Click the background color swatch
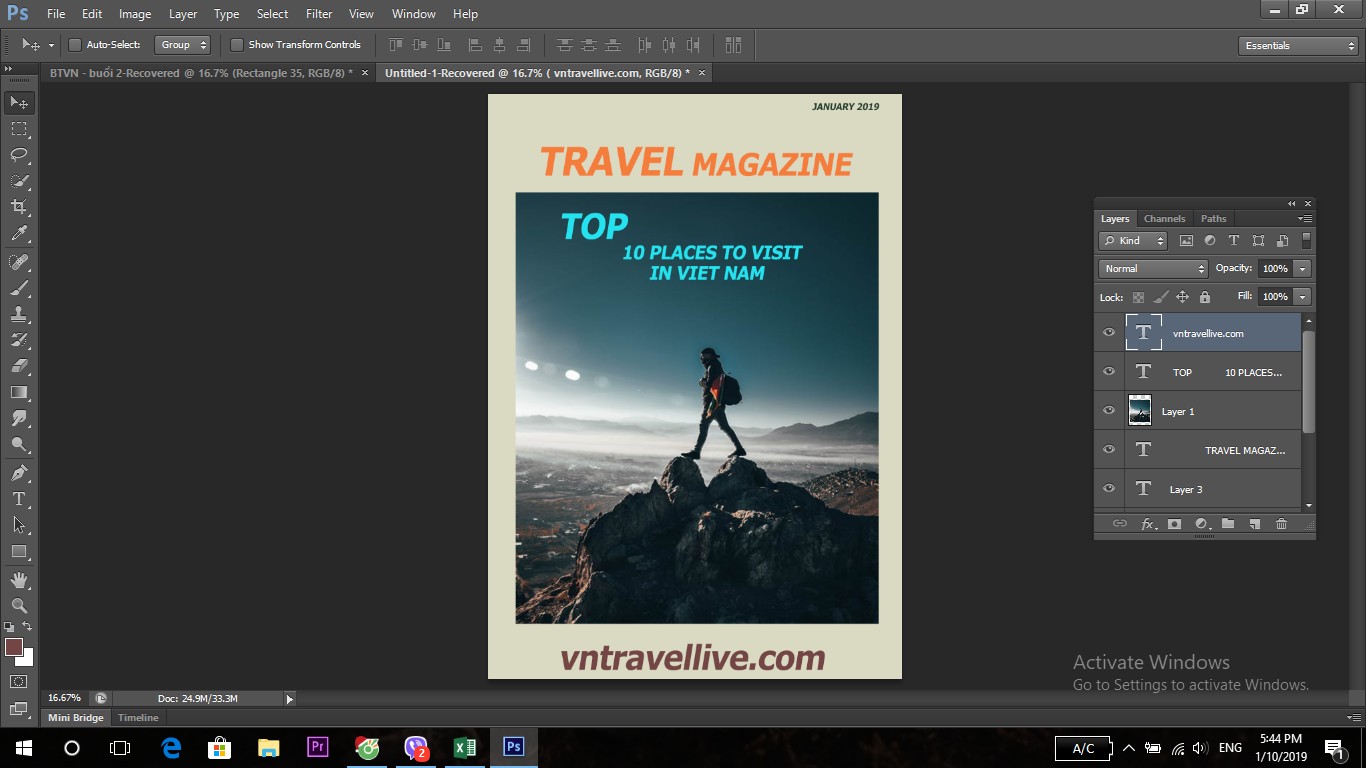 coord(27,659)
